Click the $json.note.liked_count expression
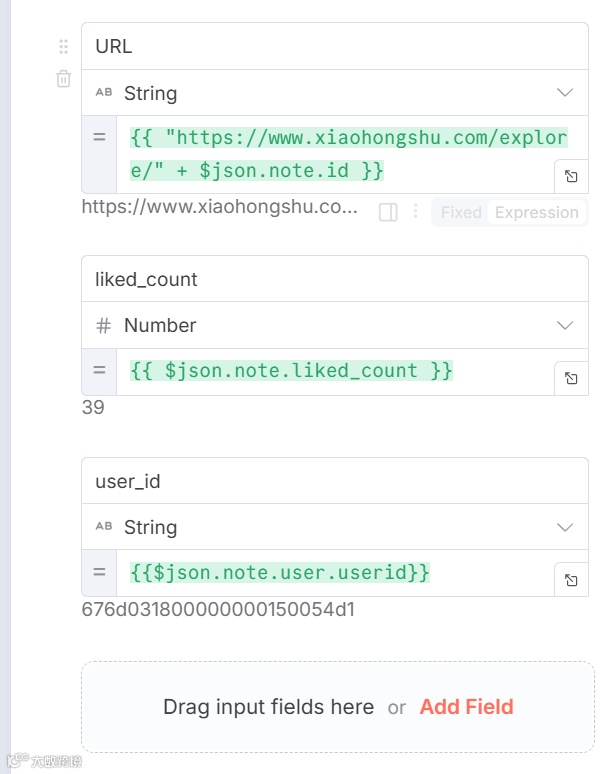This screenshot has width=614, height=774. 291,370
